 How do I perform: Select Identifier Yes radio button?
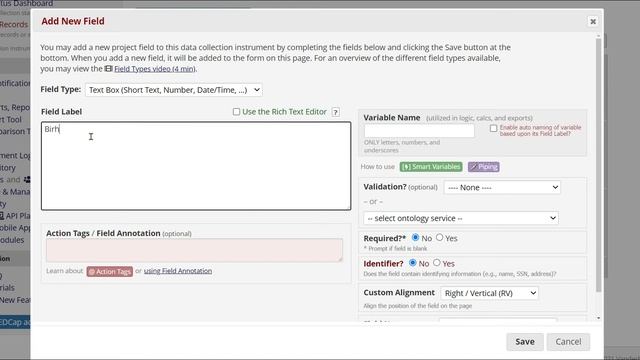pyautogui.click(x=437, y=262)
